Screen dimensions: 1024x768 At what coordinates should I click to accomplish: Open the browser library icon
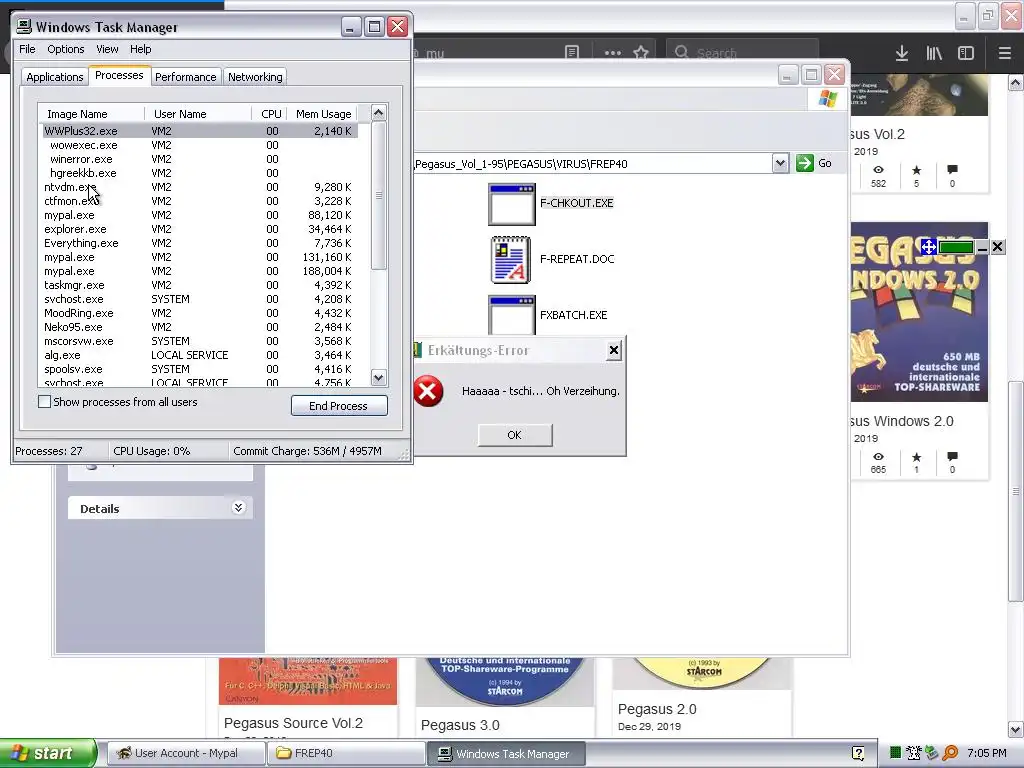click(x=934, y=53)
